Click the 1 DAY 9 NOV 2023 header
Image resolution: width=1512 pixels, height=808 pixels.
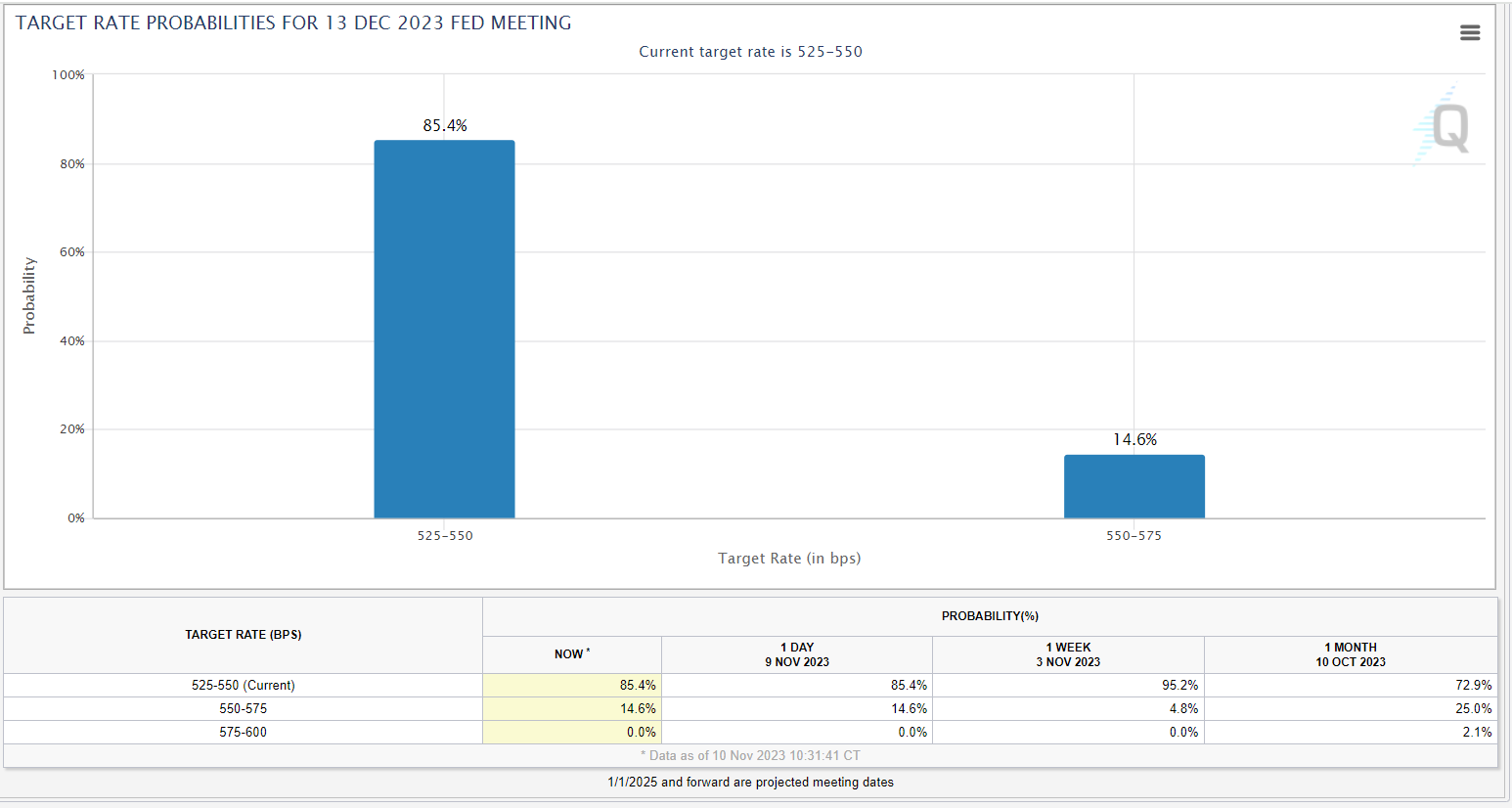pyautogui.click(x=796, y=654)
